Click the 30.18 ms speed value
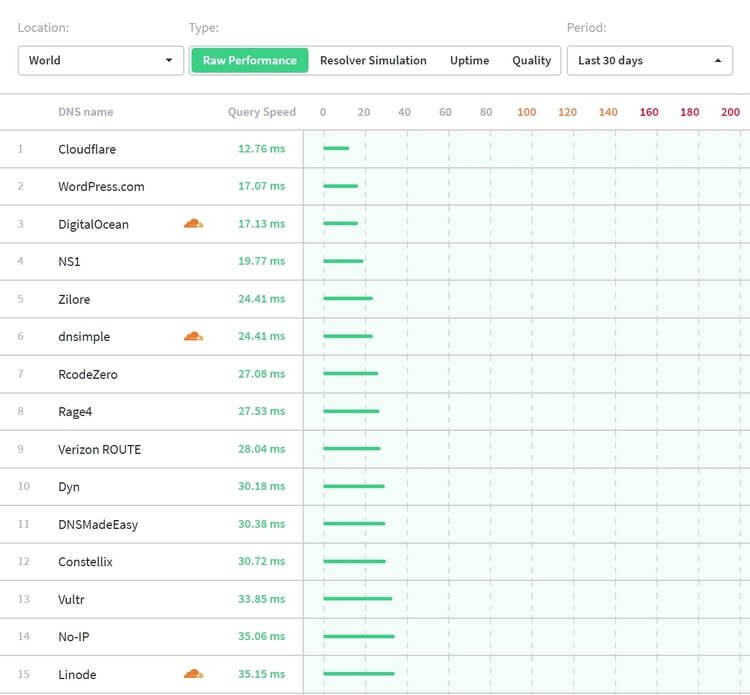 point(262,486)
